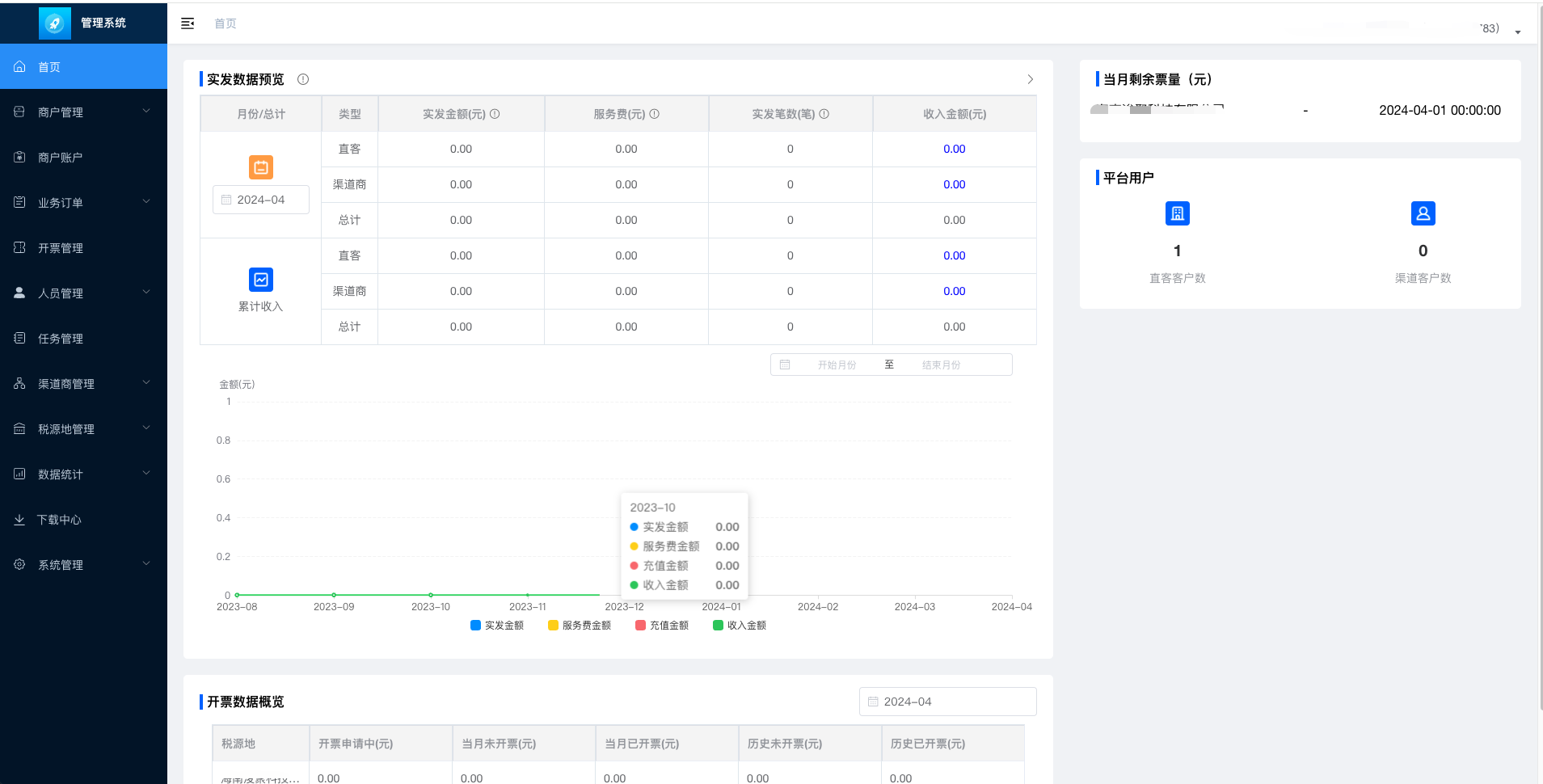Click 直客 monthly 收入金额 0.00 link

point(955,149)
